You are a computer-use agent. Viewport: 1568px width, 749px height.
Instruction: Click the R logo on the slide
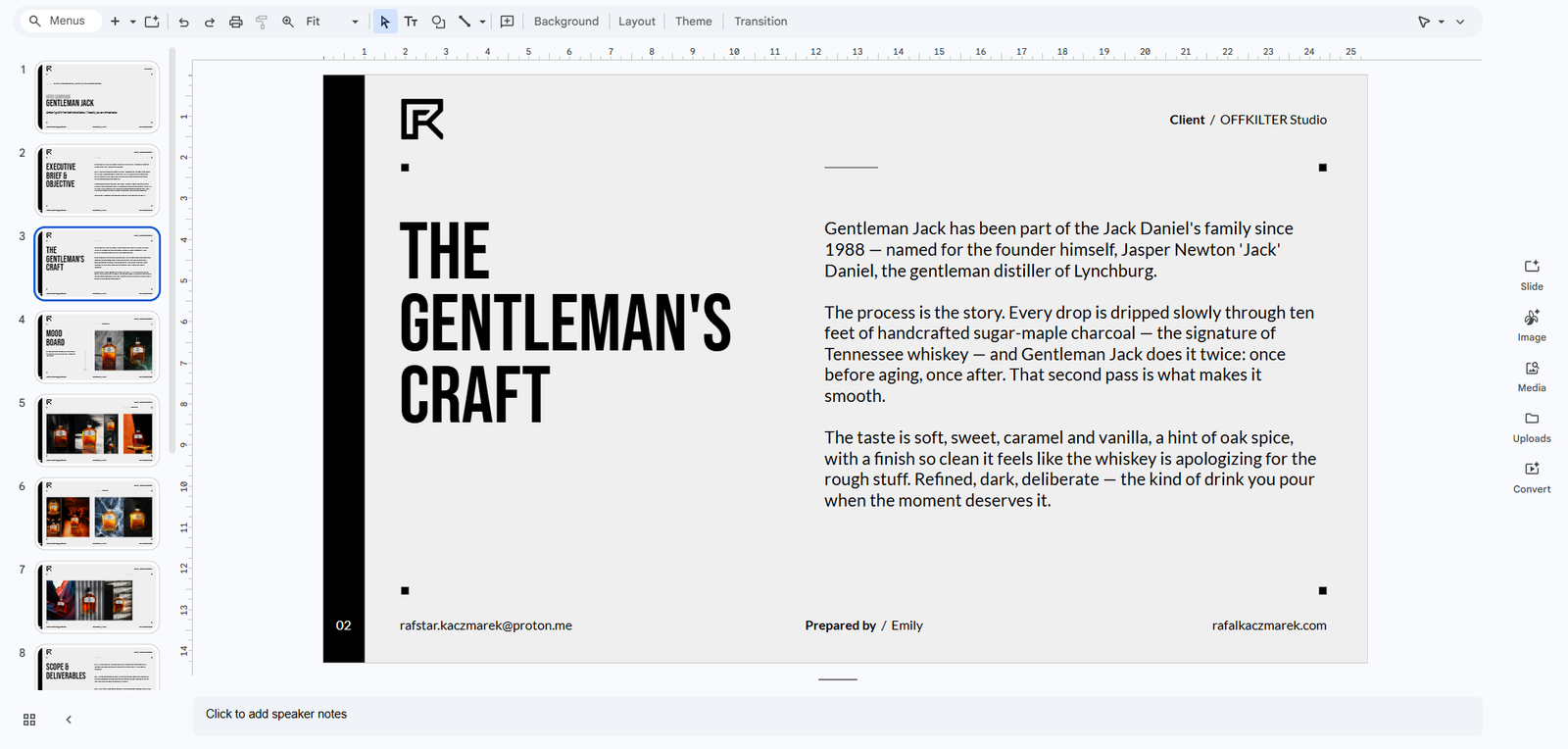point(422,119)
